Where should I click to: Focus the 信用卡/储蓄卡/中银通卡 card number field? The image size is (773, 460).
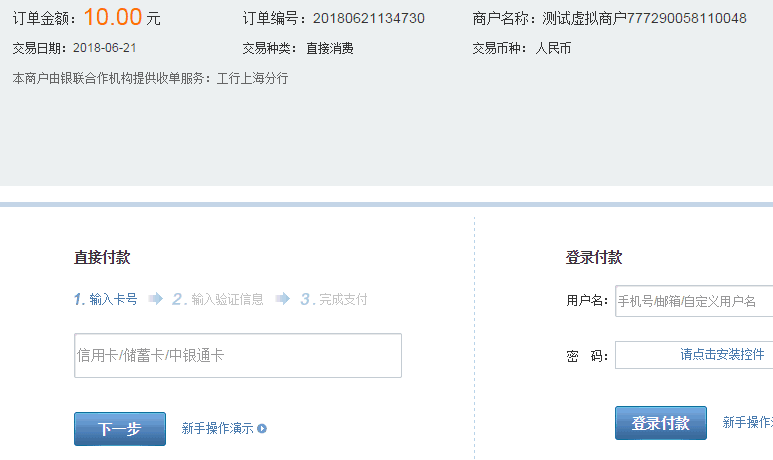(x=238, y=355)
